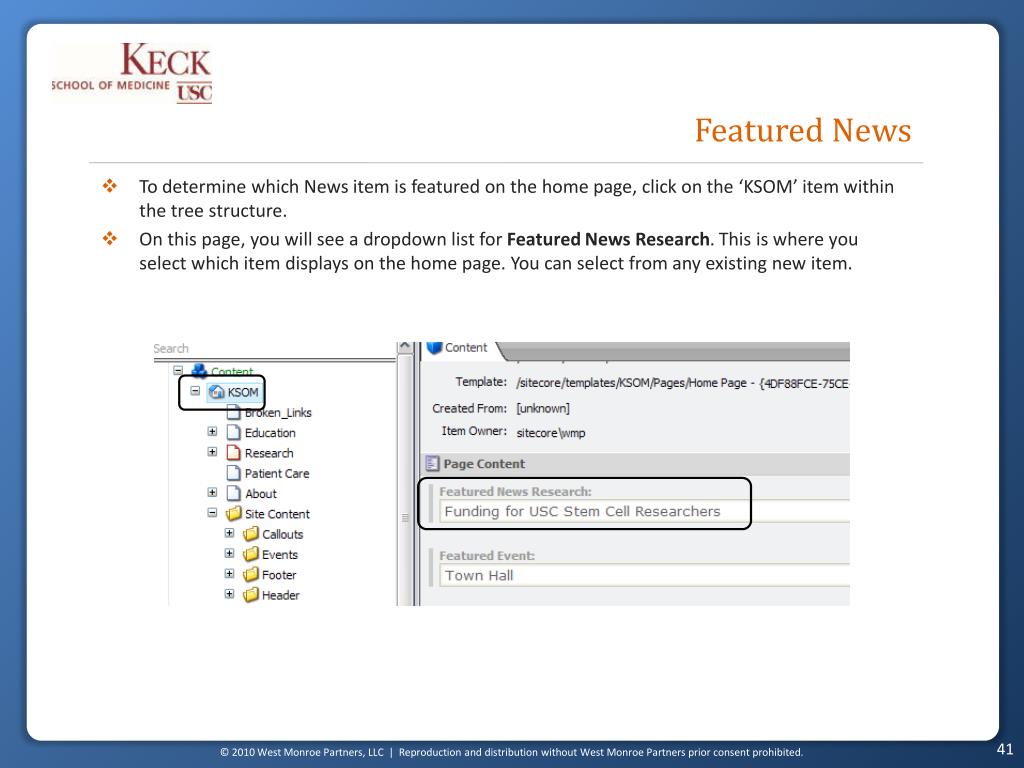Select Patient Care in the tree
Screen dimensions: 1024x768
pos(277,473)
